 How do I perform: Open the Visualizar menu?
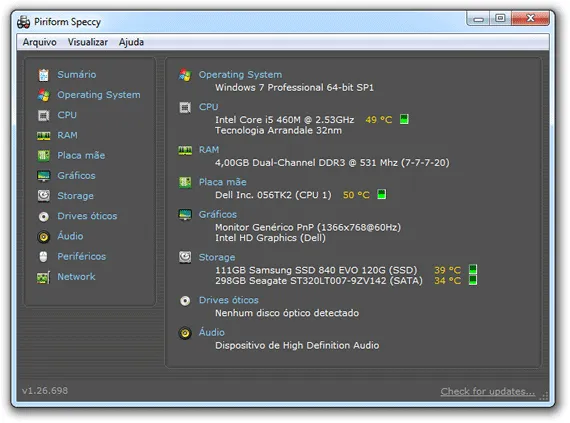coord(88,42)
